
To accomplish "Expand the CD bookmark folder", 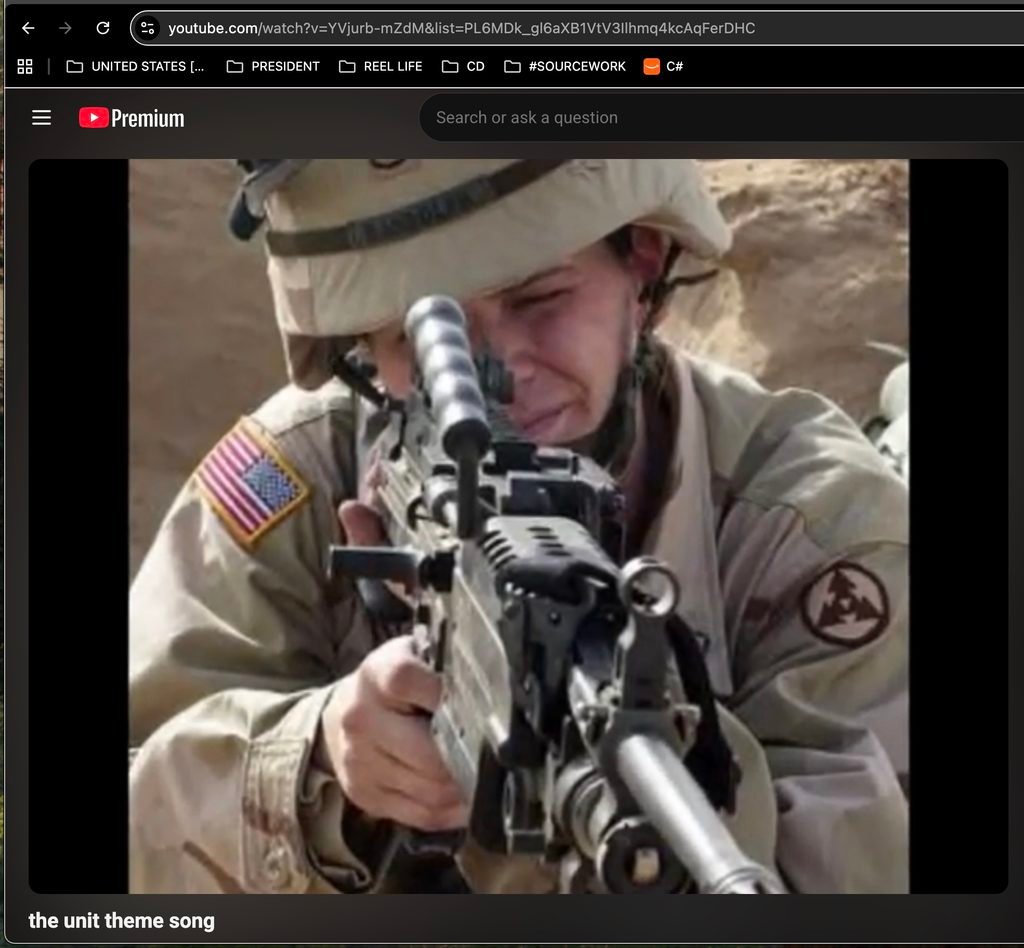I will coord(463,67).
